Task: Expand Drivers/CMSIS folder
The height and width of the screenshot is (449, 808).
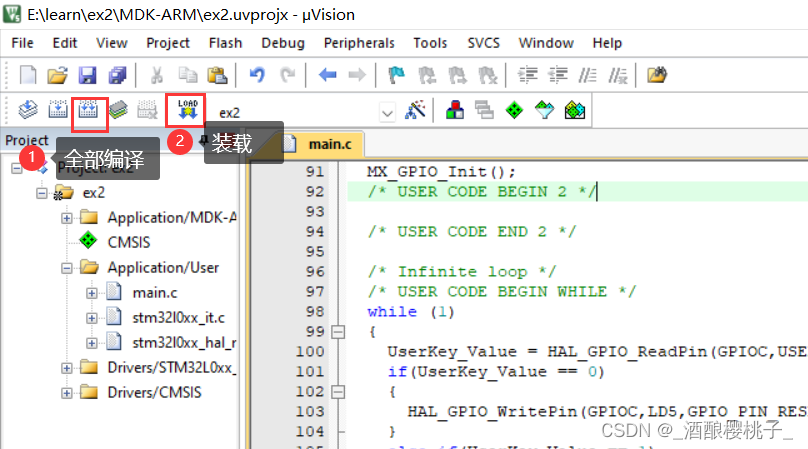Action: [66, 393]
